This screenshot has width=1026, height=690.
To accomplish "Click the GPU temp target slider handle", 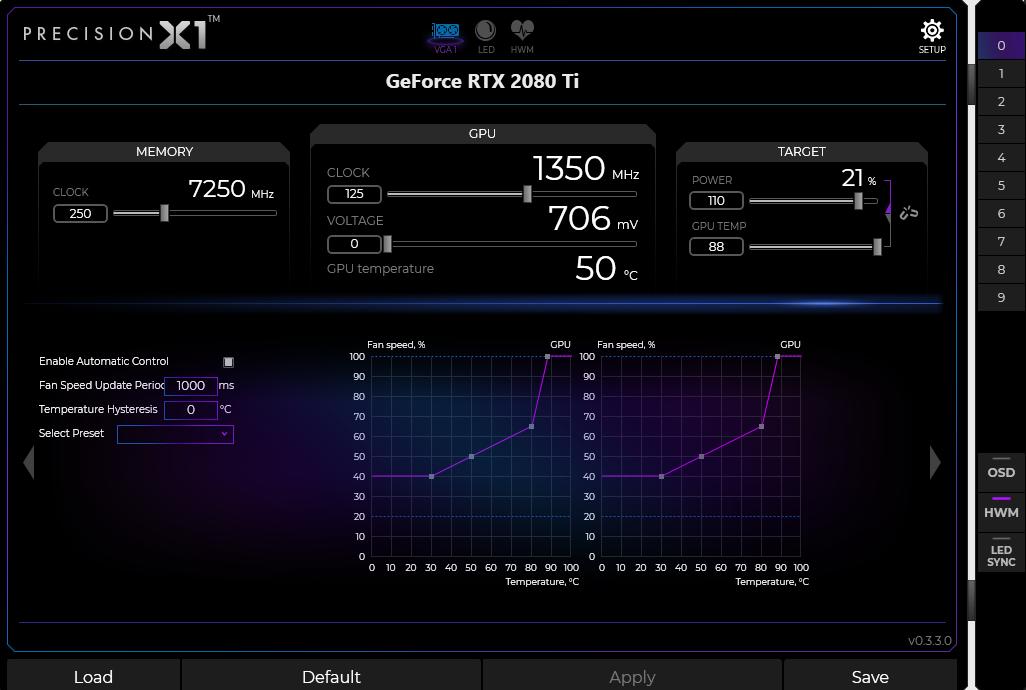I will pos(877,247).
